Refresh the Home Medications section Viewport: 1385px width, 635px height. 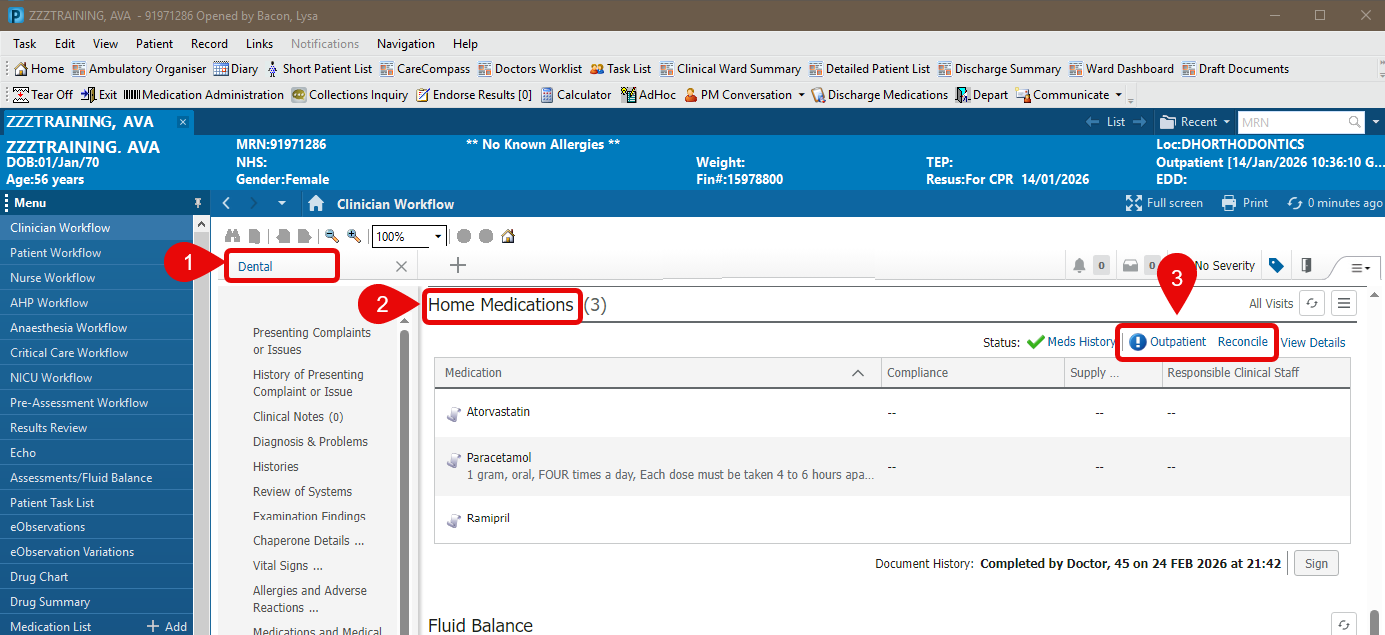coord(1311,304)
